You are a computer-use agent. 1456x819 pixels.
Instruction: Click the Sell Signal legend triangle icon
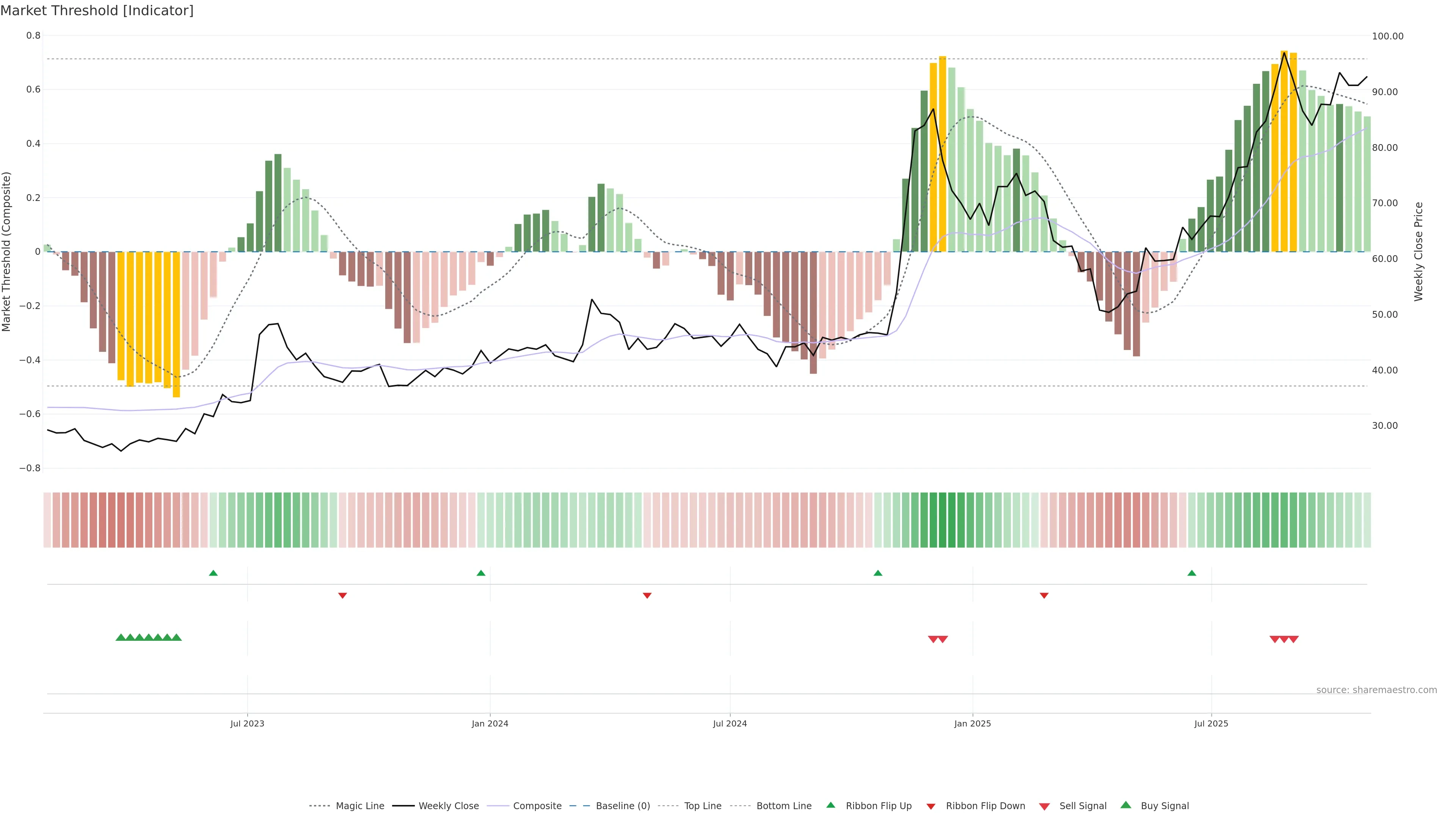[1044, 806]
